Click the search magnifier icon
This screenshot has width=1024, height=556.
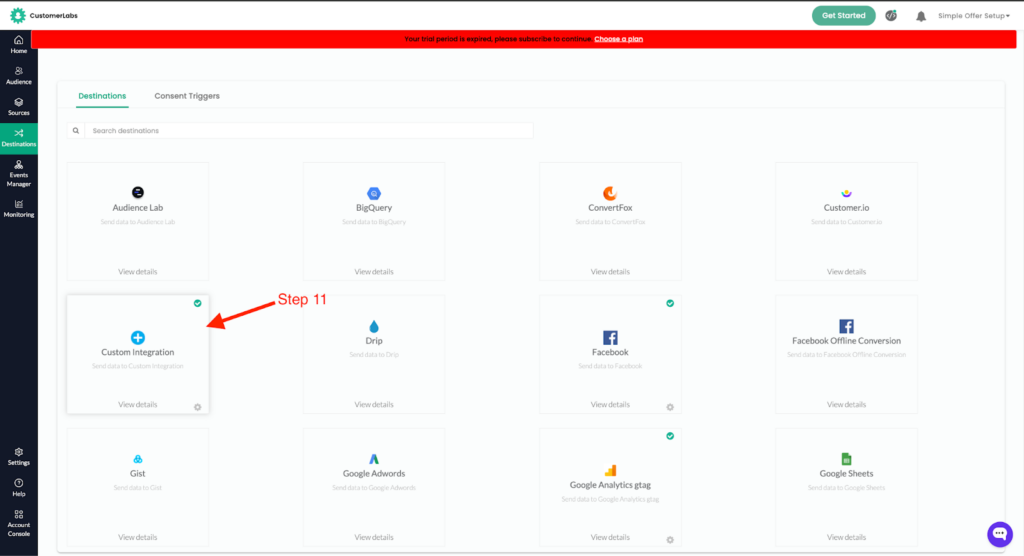pyautogui.click(x=76, y=131)
